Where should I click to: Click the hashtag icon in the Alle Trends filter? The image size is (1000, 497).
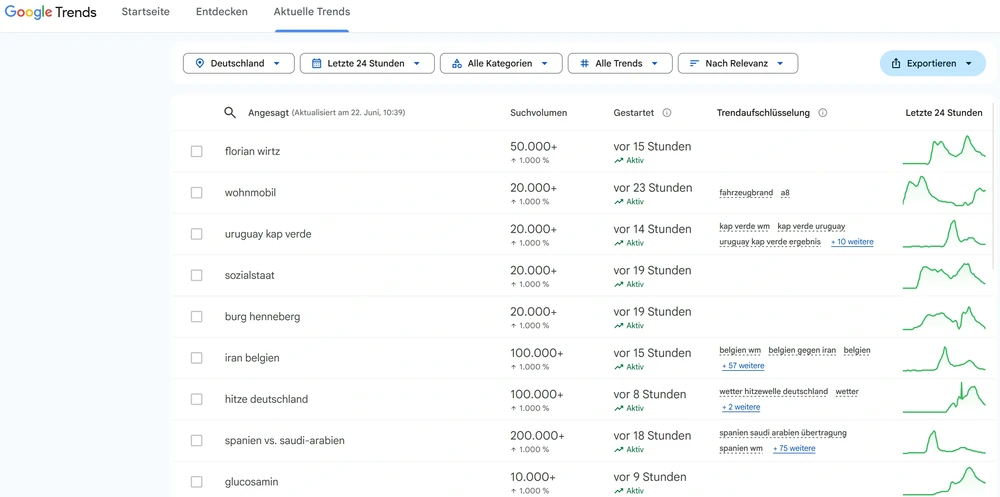(584, 63)
